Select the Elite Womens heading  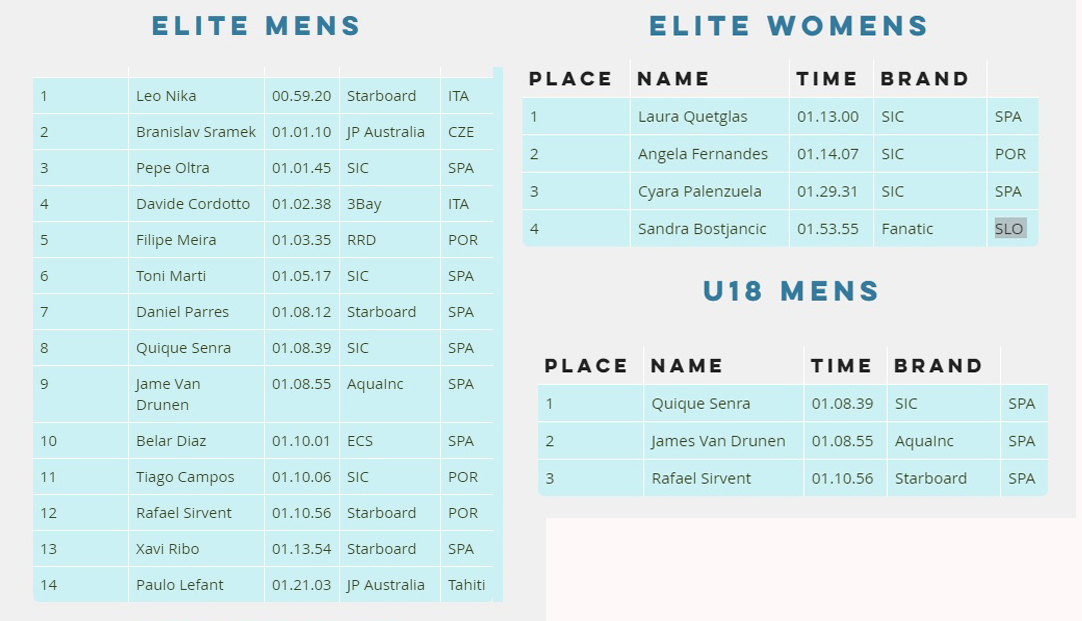789,26
